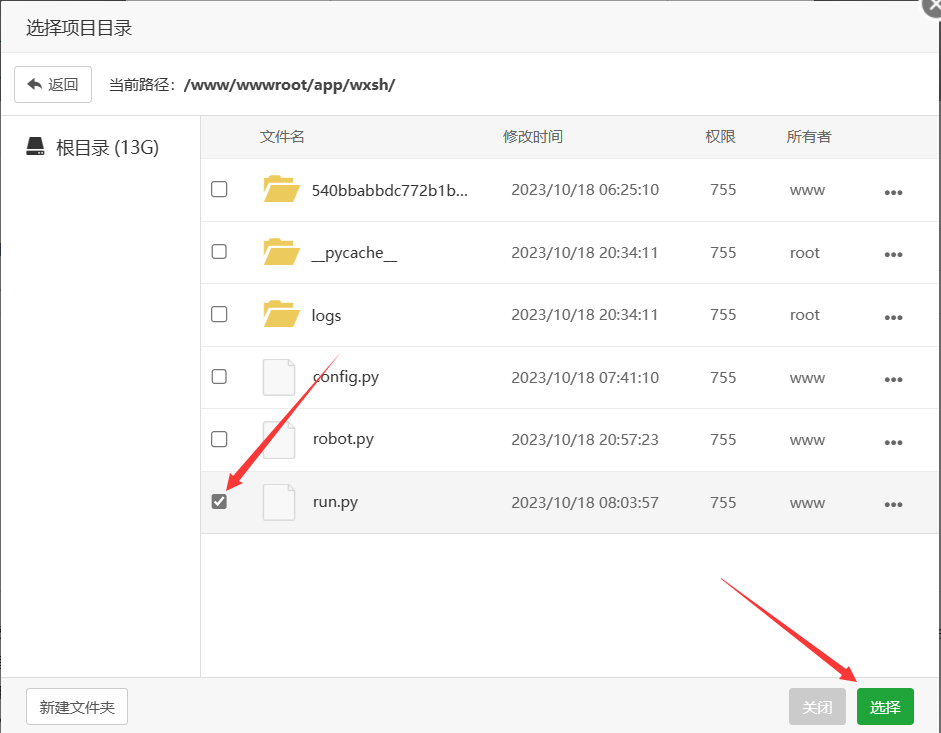Close the dialog with the X icon
The width and height of the screenshot is (941, 733).
(x=932, y=7)
